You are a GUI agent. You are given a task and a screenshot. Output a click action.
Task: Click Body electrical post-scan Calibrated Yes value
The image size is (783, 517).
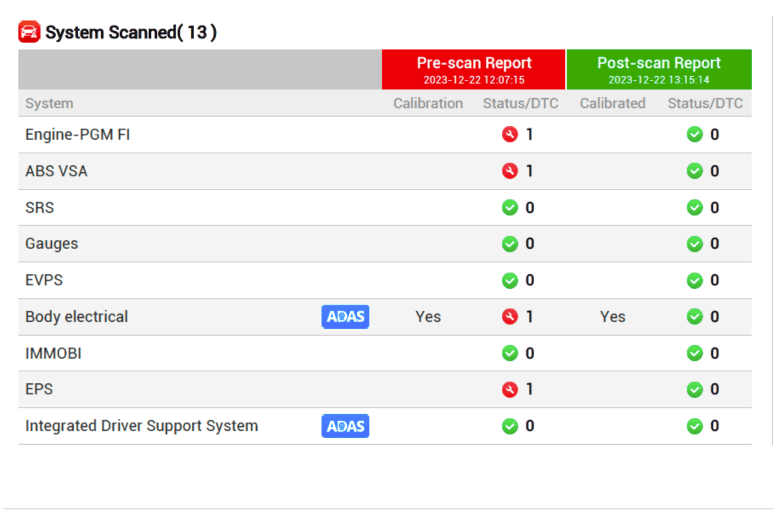pos(612,317)
